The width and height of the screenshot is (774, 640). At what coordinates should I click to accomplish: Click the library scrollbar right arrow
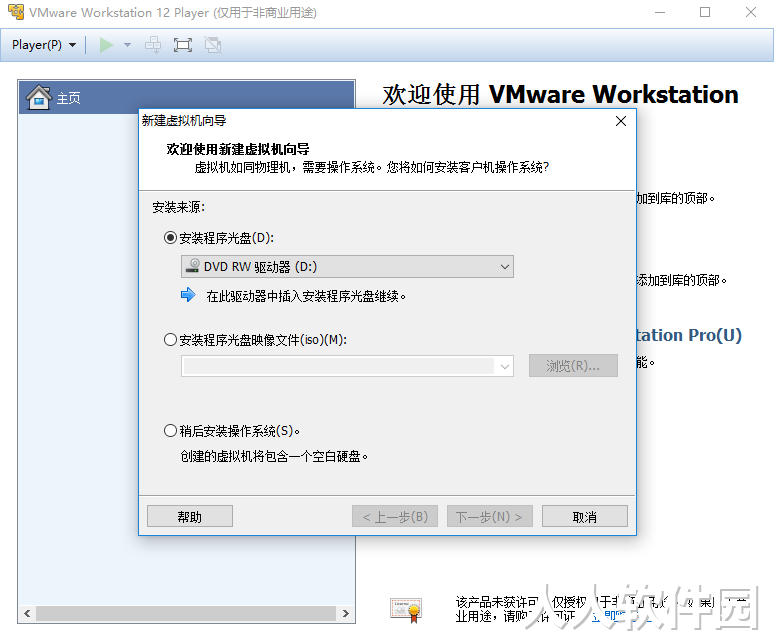point(346,613)
